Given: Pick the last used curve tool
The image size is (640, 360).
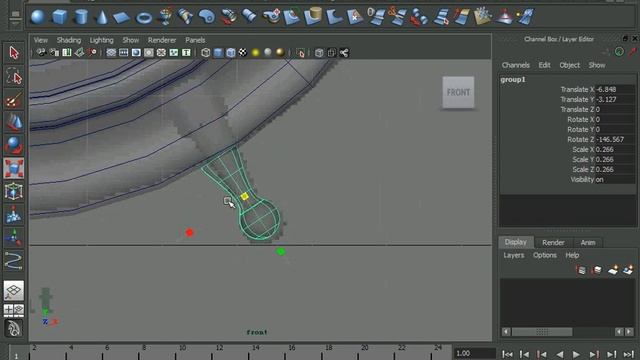Looking at the screenshot, I should [14, 260].
